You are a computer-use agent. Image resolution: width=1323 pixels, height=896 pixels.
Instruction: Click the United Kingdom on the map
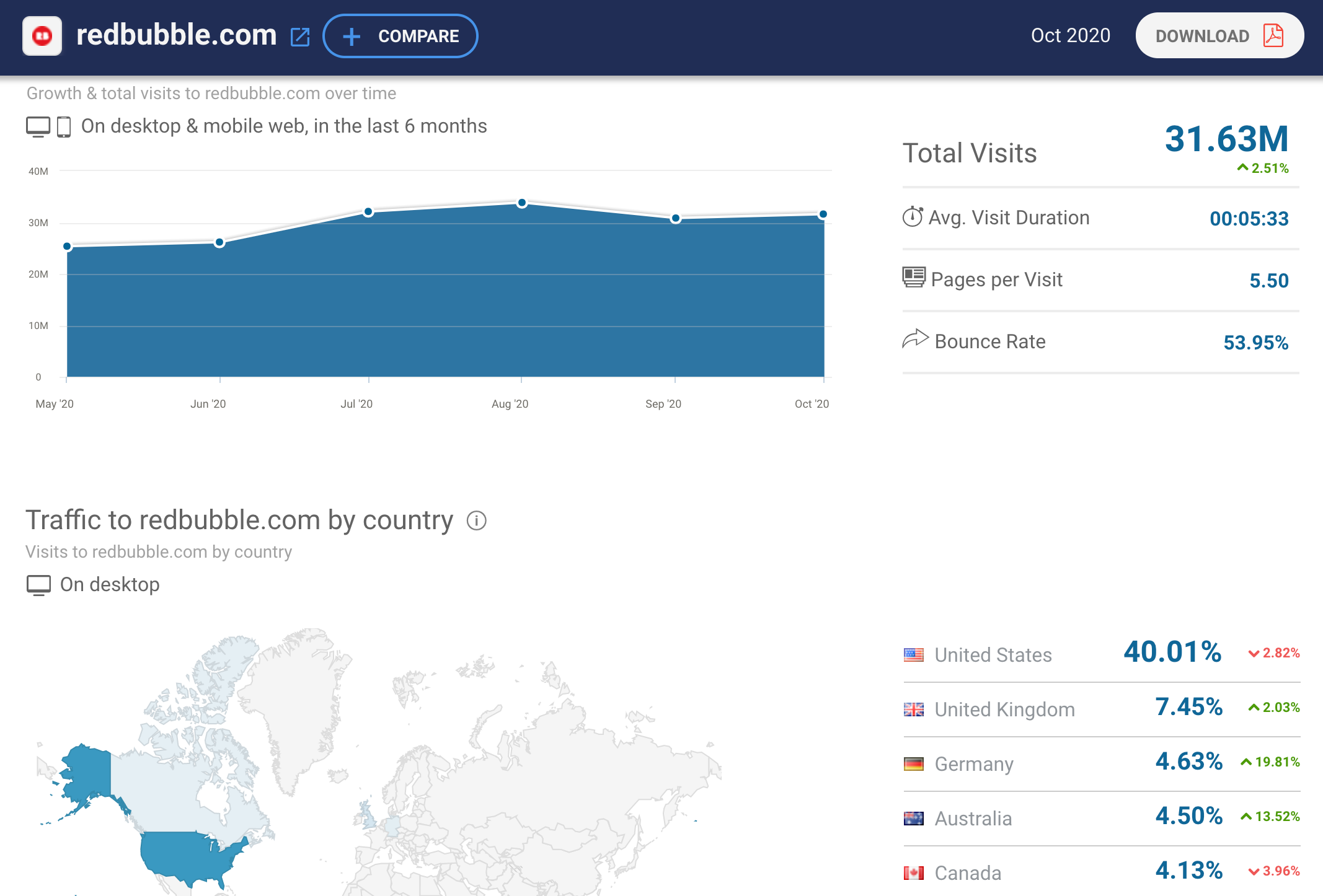[x=368, y=815]
